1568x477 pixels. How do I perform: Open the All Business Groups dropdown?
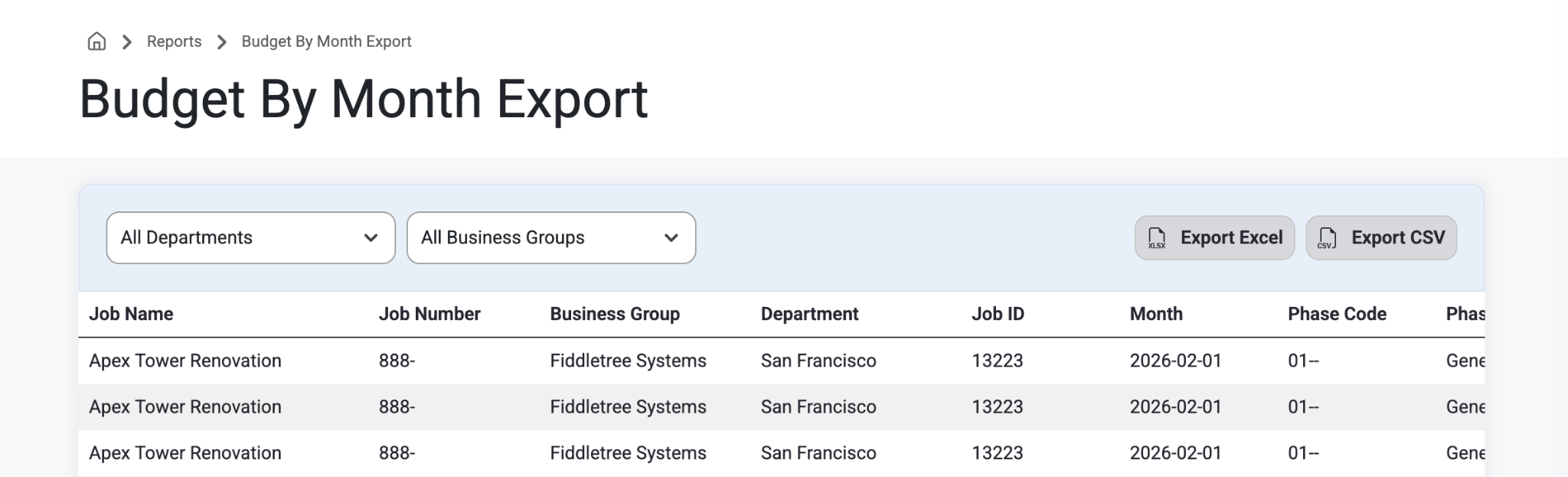pos(551,238)
